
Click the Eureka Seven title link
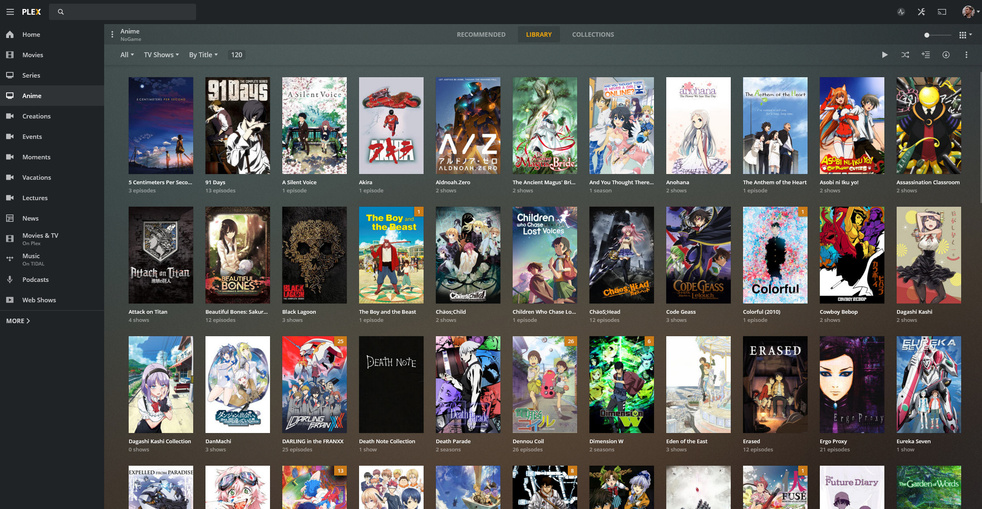pyautogui.click(x=913, y=441)
